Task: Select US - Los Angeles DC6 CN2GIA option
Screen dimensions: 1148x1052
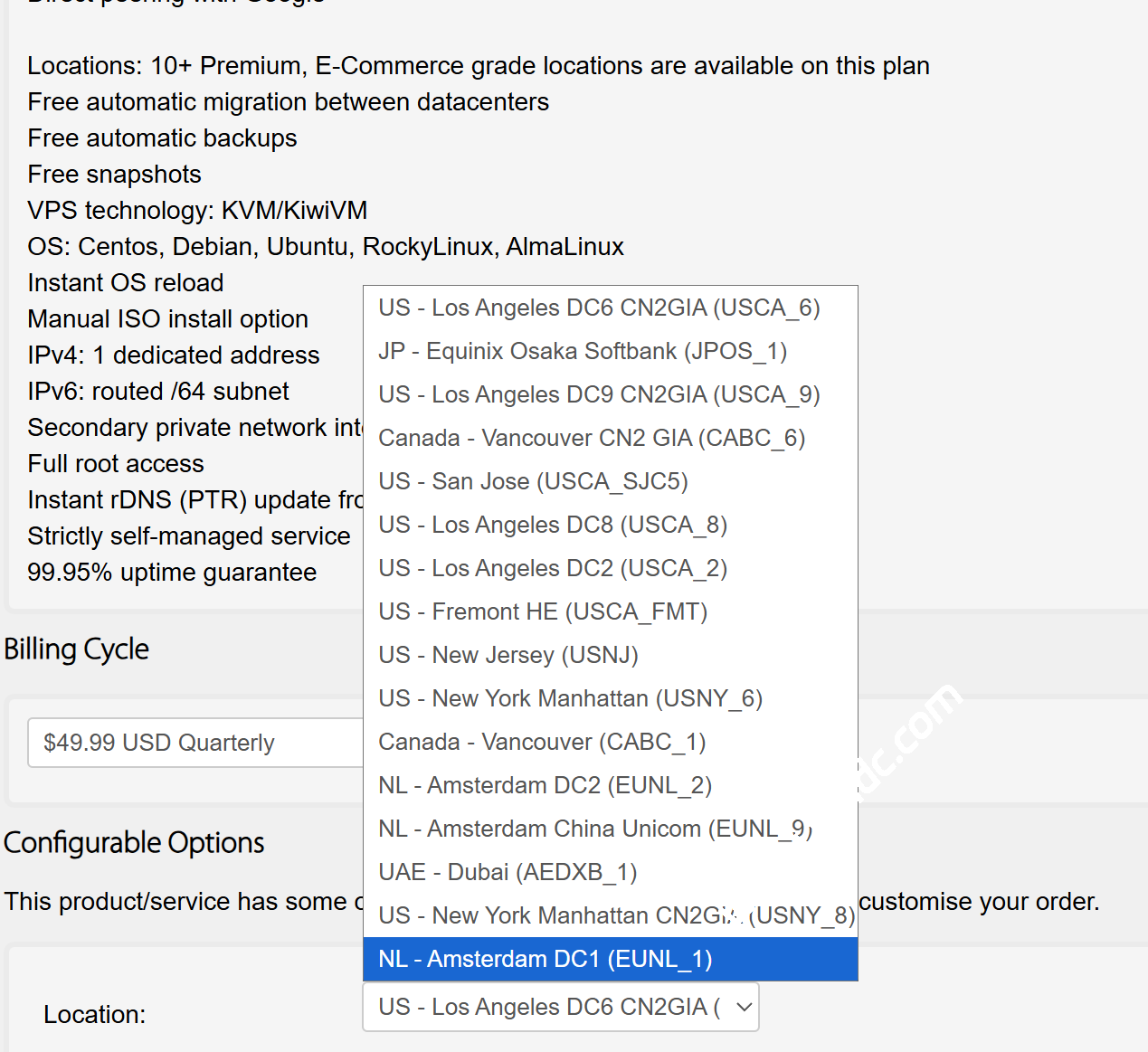Action: pyautogui.click(x=599, y=308)
